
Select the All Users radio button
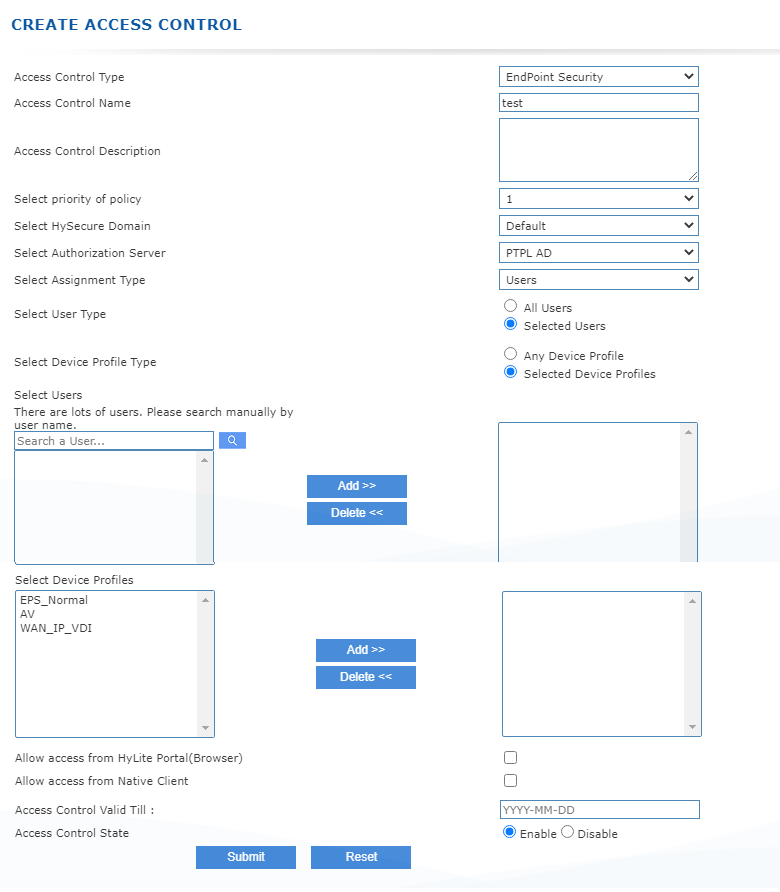[x=510, y=306]
